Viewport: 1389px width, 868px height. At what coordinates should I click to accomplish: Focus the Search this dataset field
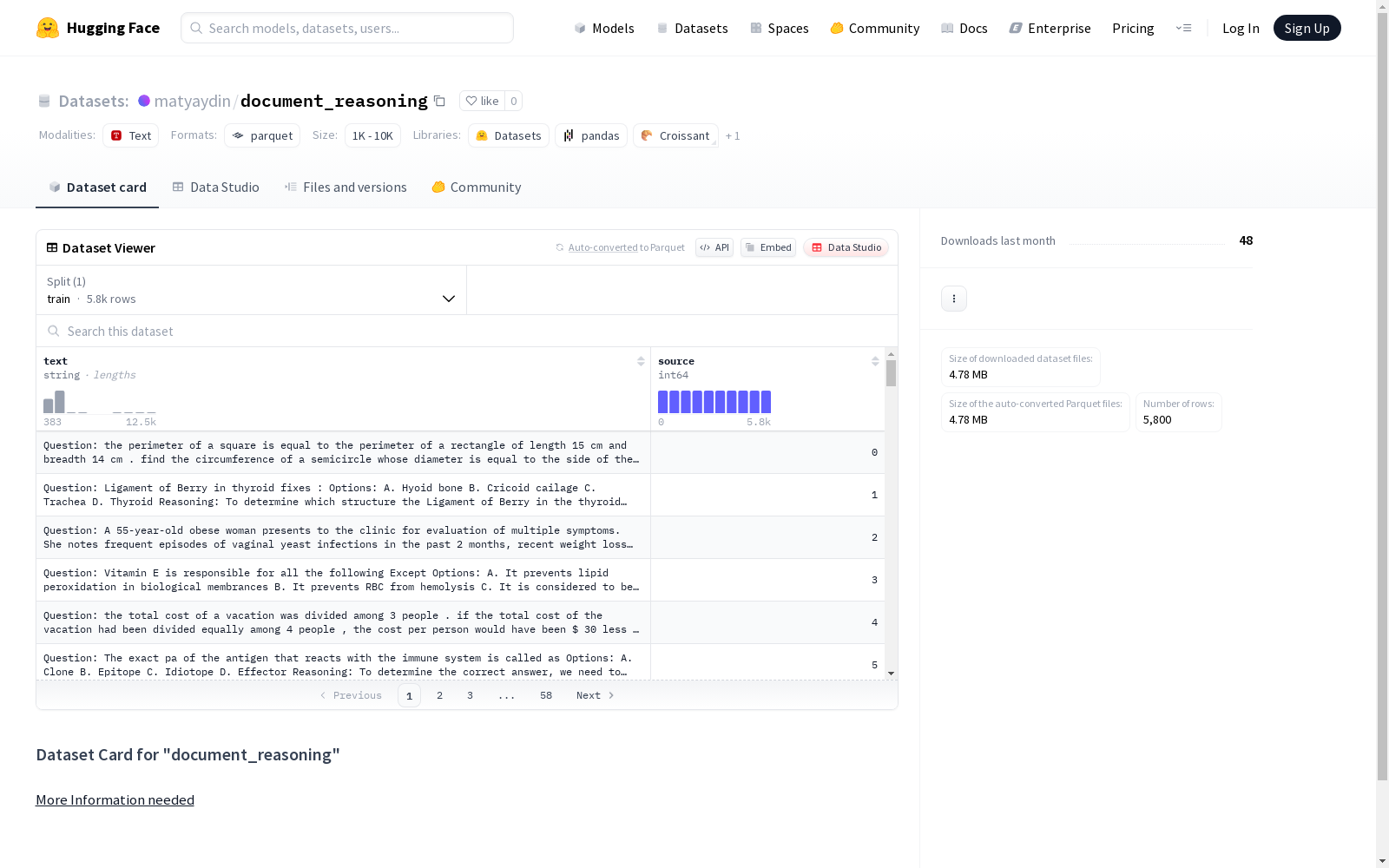[x=467, y=331]
